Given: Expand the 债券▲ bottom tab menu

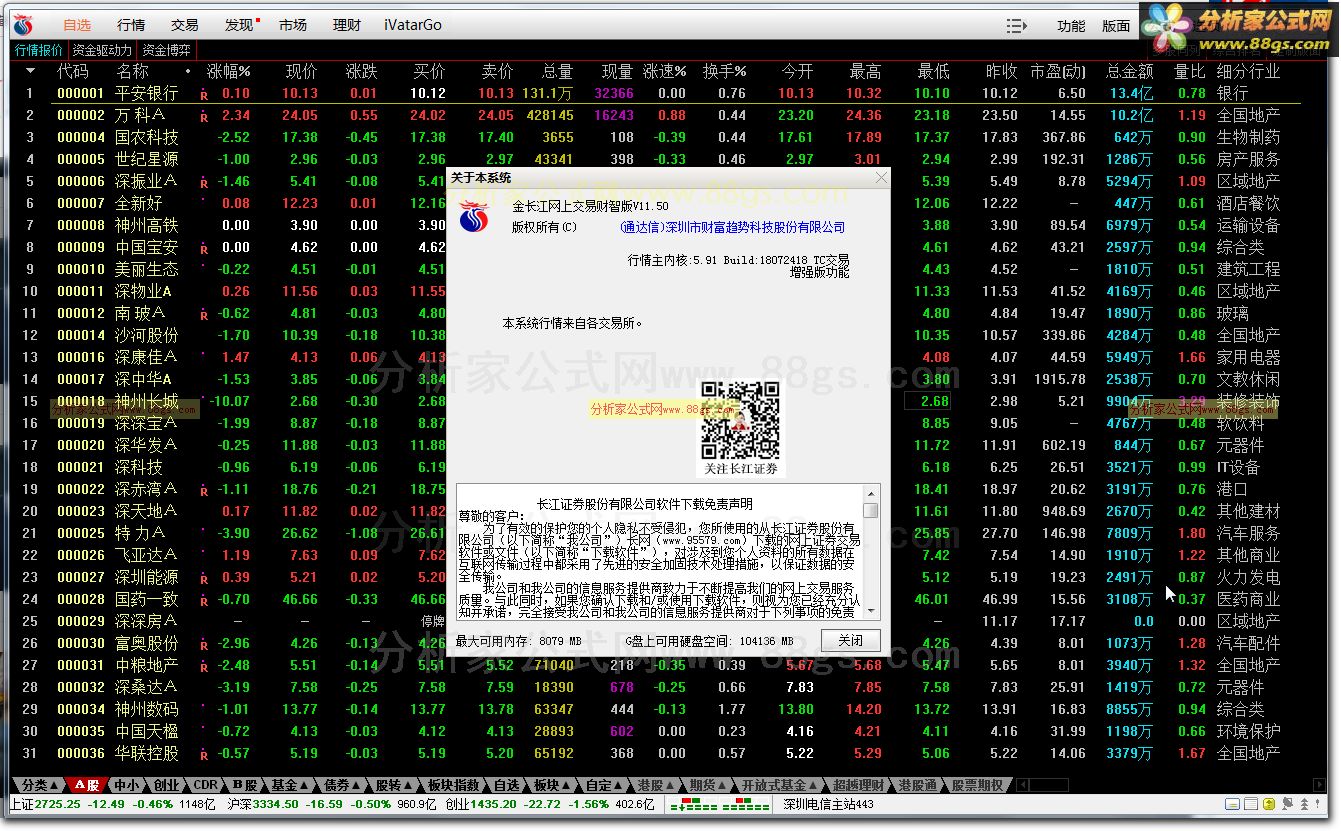Looking at the screenshot, I should pos(342,785).
